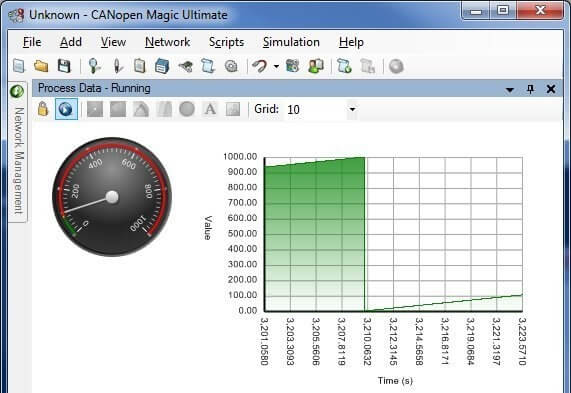Screen dimensions: 571x393
Task: Click the green Network Management tab icon
Action: pyautogui.click(x=17, y=91)
